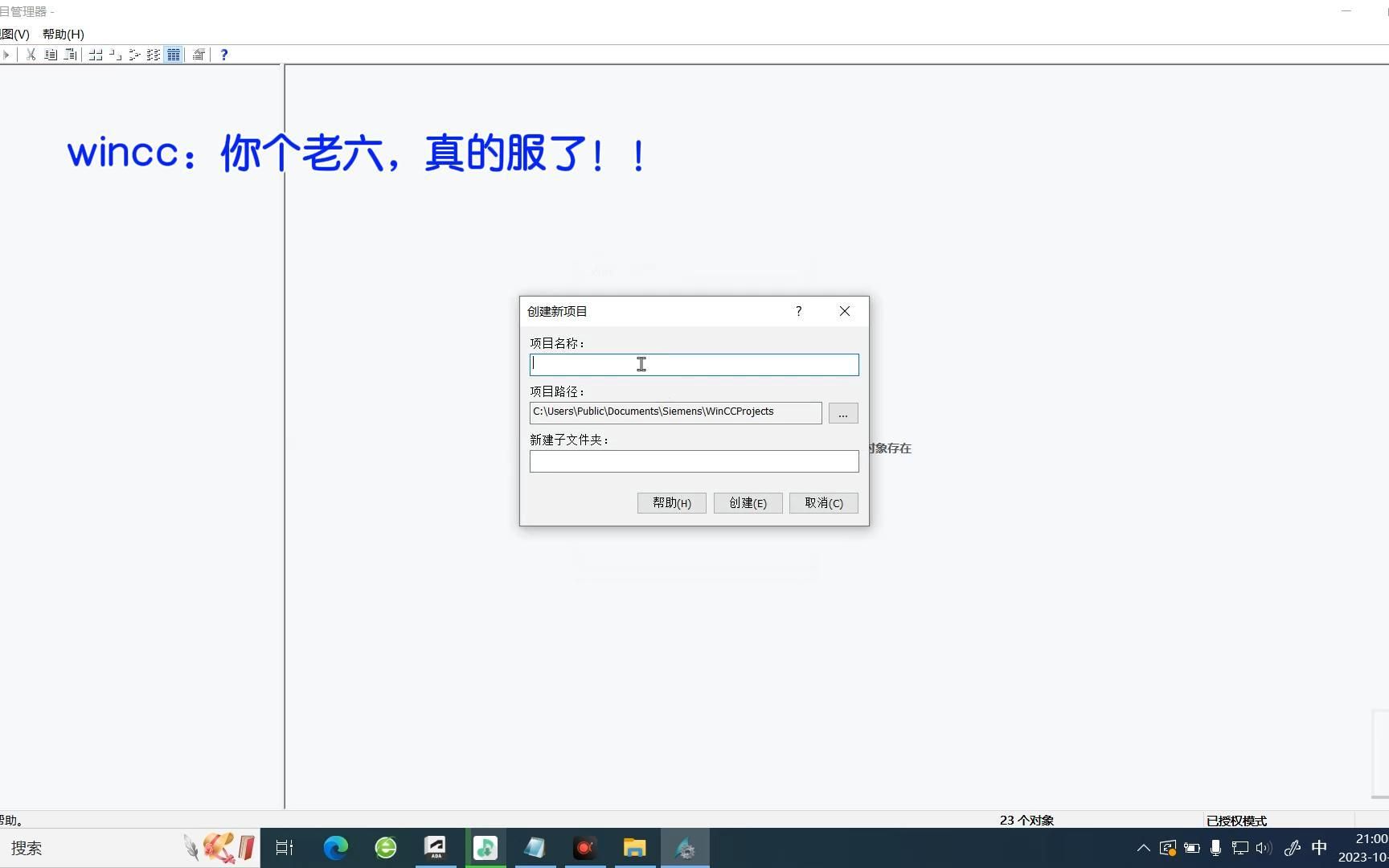
Task: Open the taskbar clock and date
Action: coord(1363,848)
